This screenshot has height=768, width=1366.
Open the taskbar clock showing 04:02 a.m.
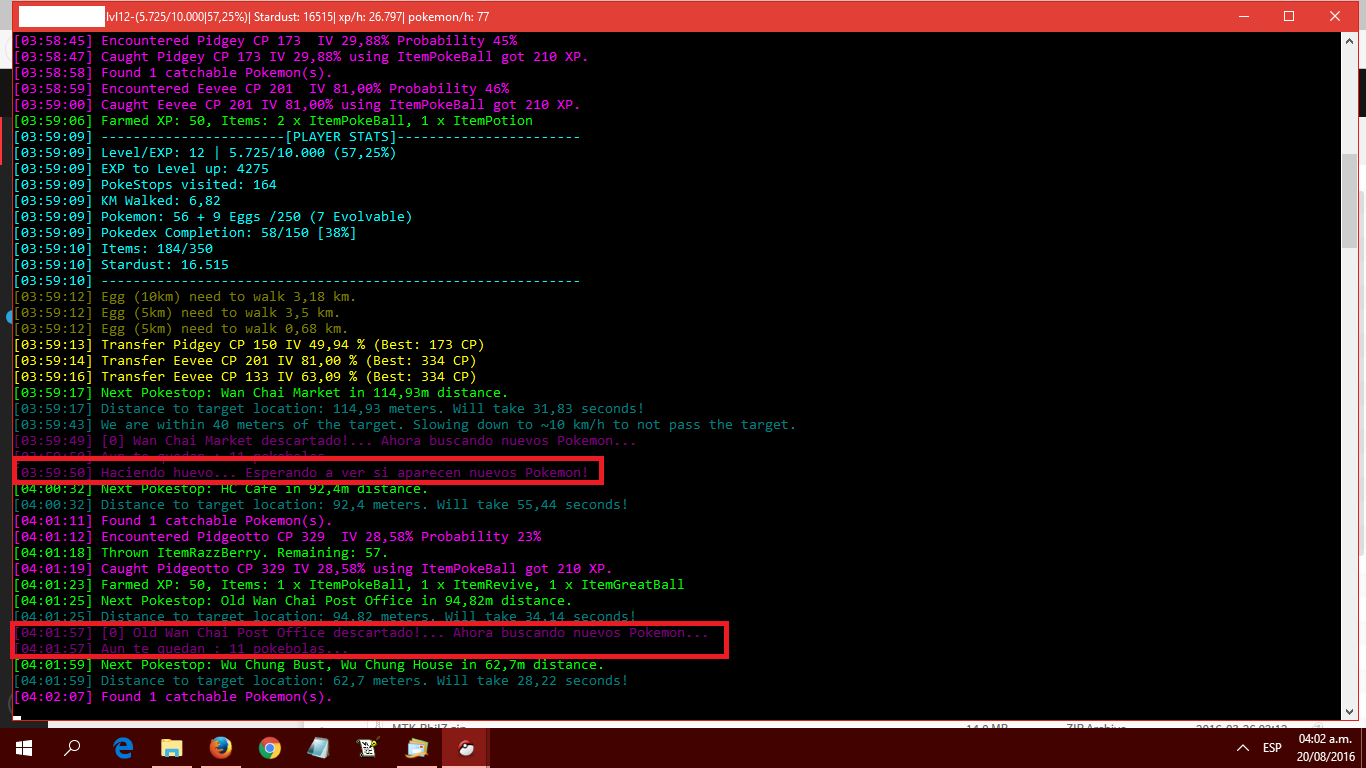(x=1326, y=747)
